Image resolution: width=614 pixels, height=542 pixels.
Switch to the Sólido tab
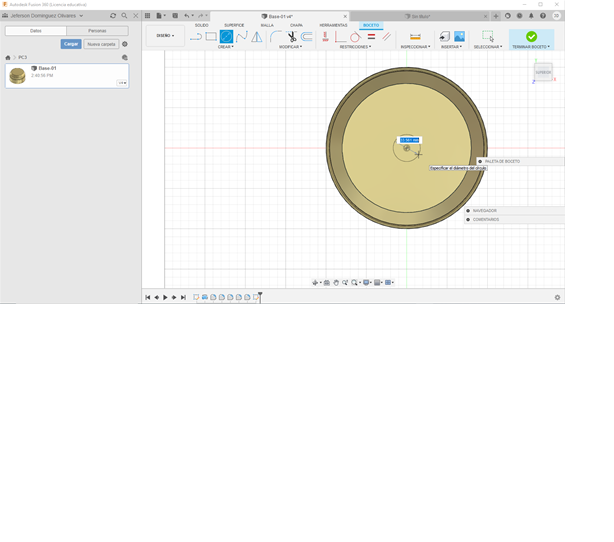202,25
